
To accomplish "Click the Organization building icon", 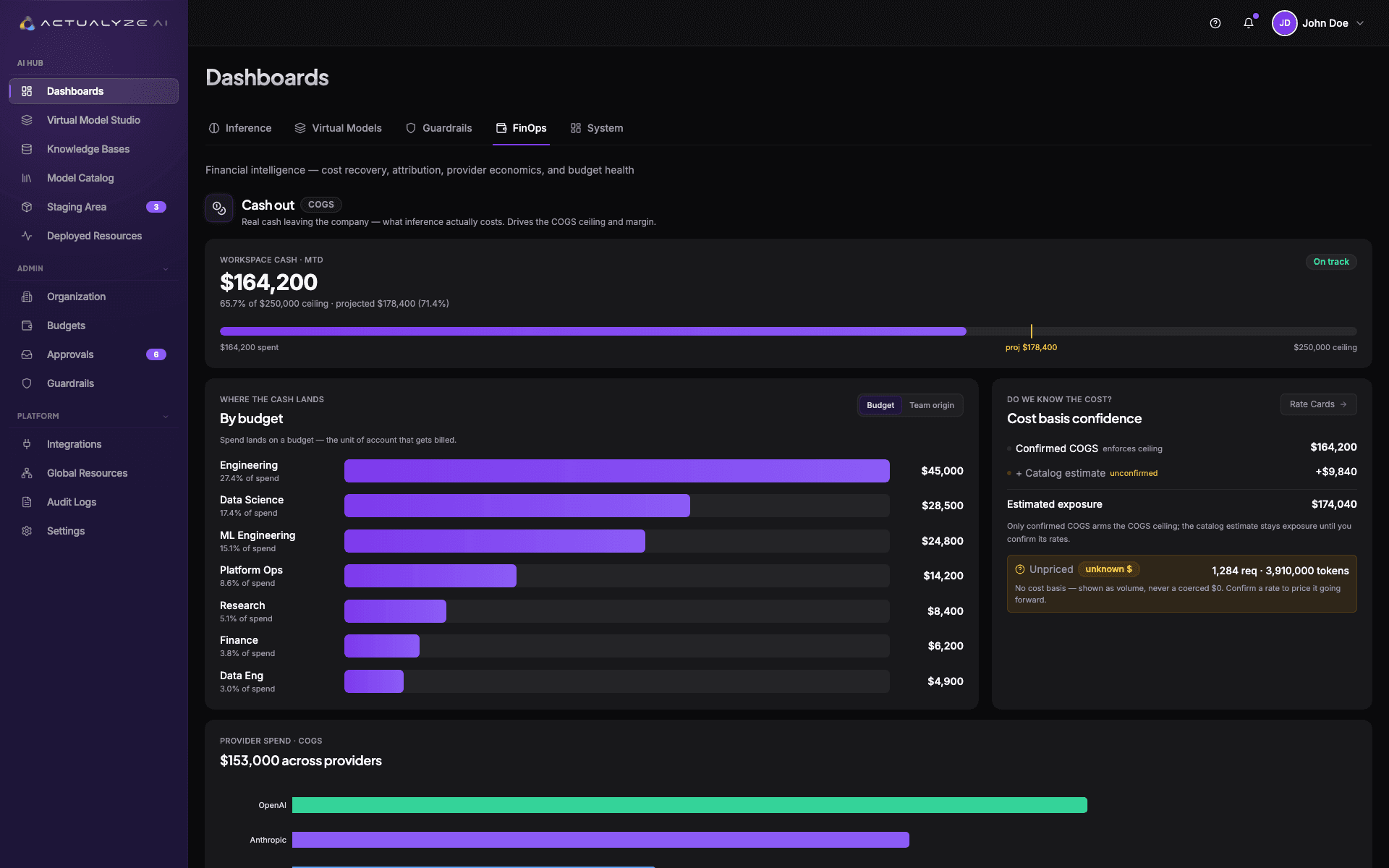I will click(27, 297).
